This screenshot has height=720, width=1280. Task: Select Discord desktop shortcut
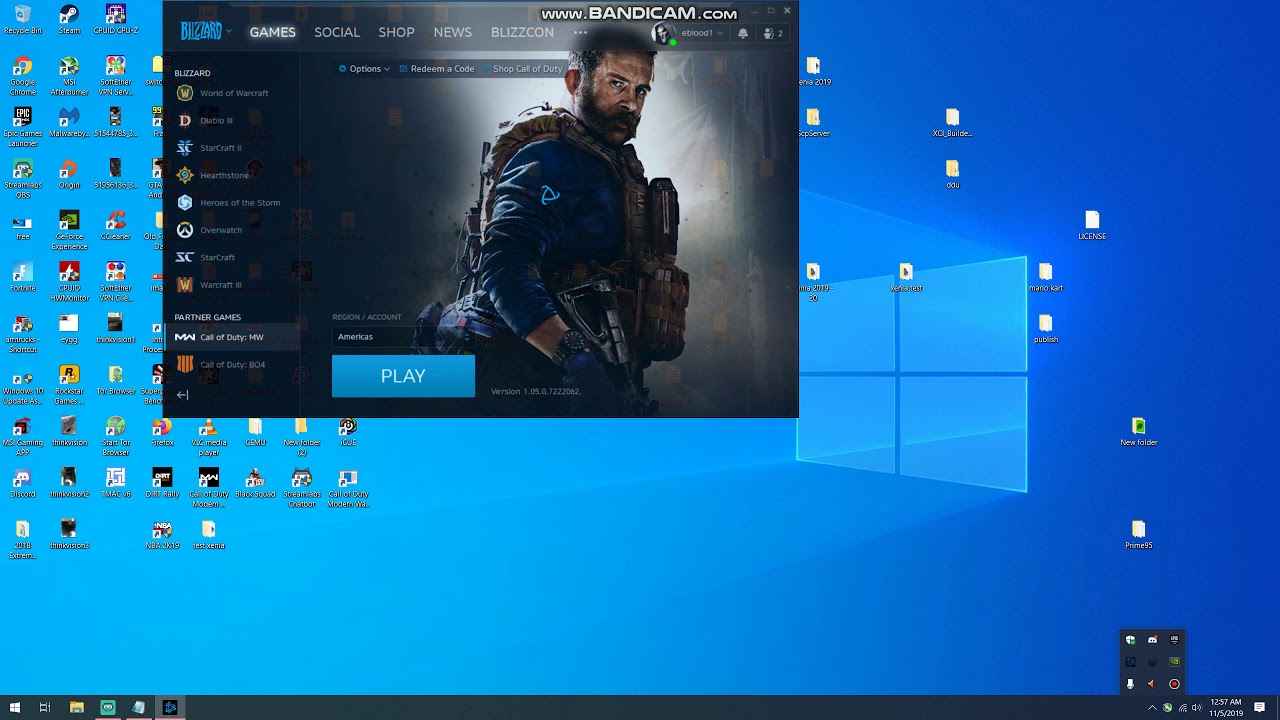(22, 483)
